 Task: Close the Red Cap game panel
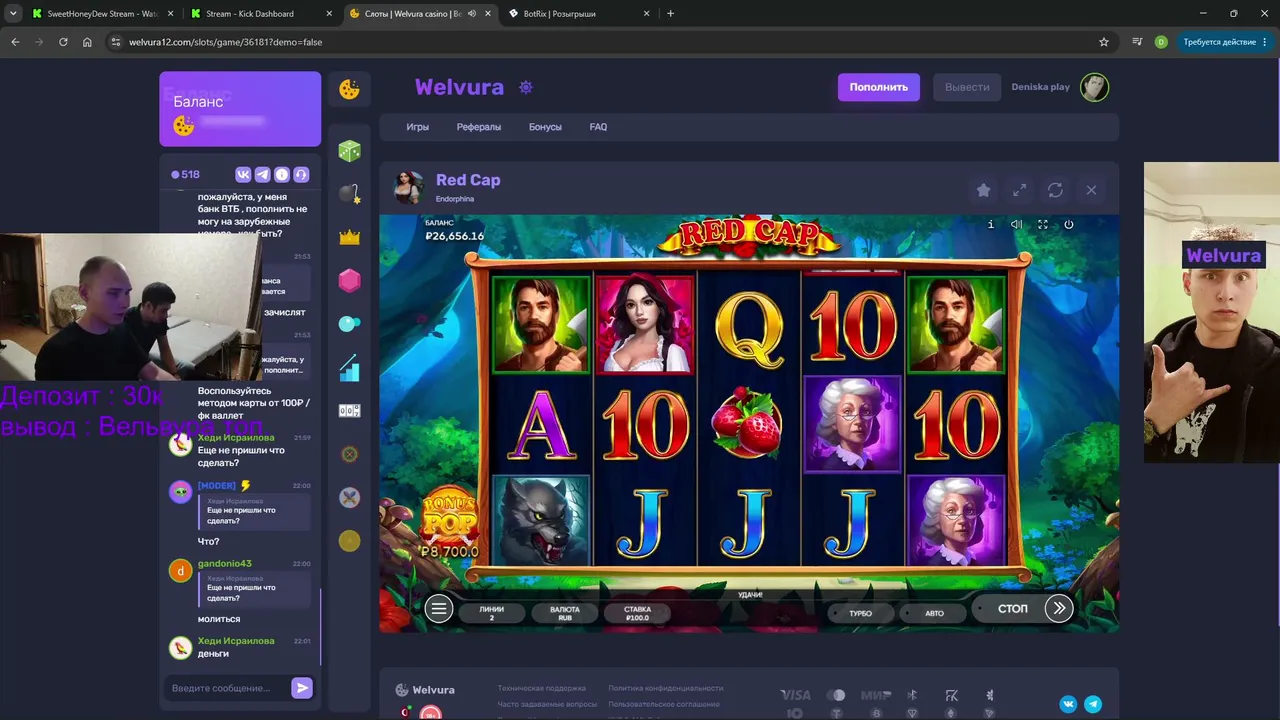pyautogui.click(x=1091, y=190)
